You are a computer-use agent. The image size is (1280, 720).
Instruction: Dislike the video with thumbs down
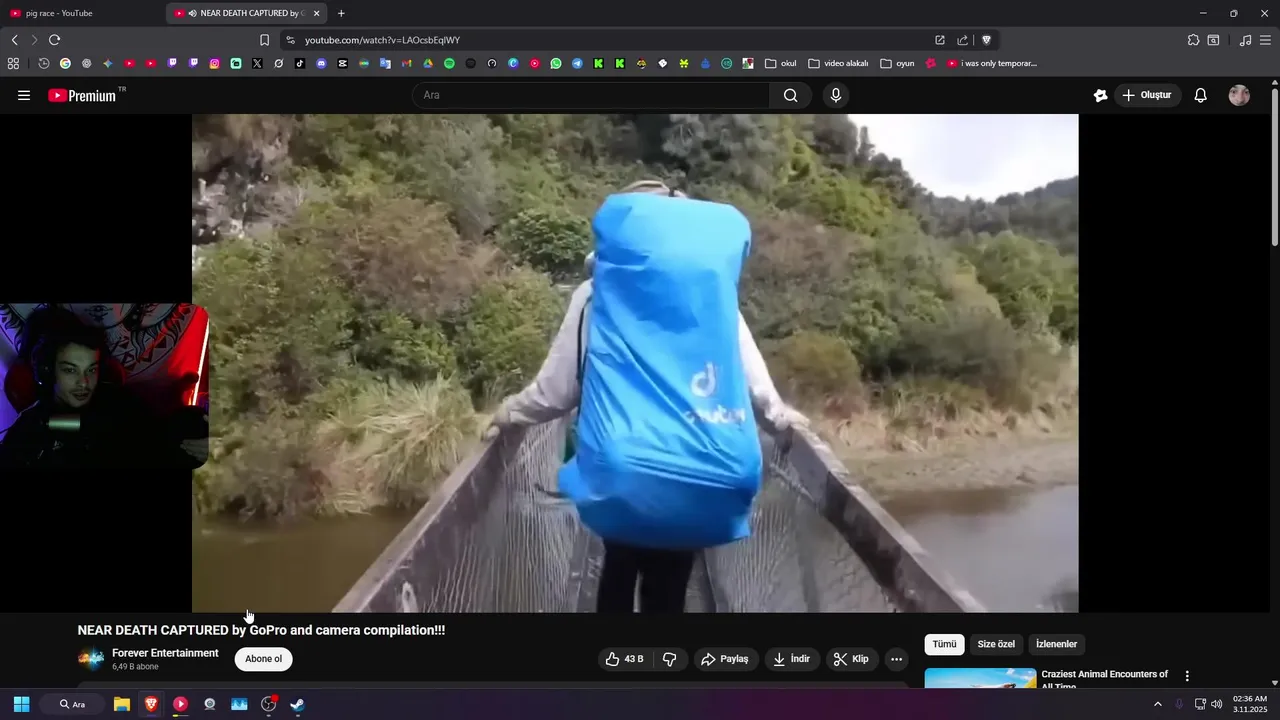[670, 659]
